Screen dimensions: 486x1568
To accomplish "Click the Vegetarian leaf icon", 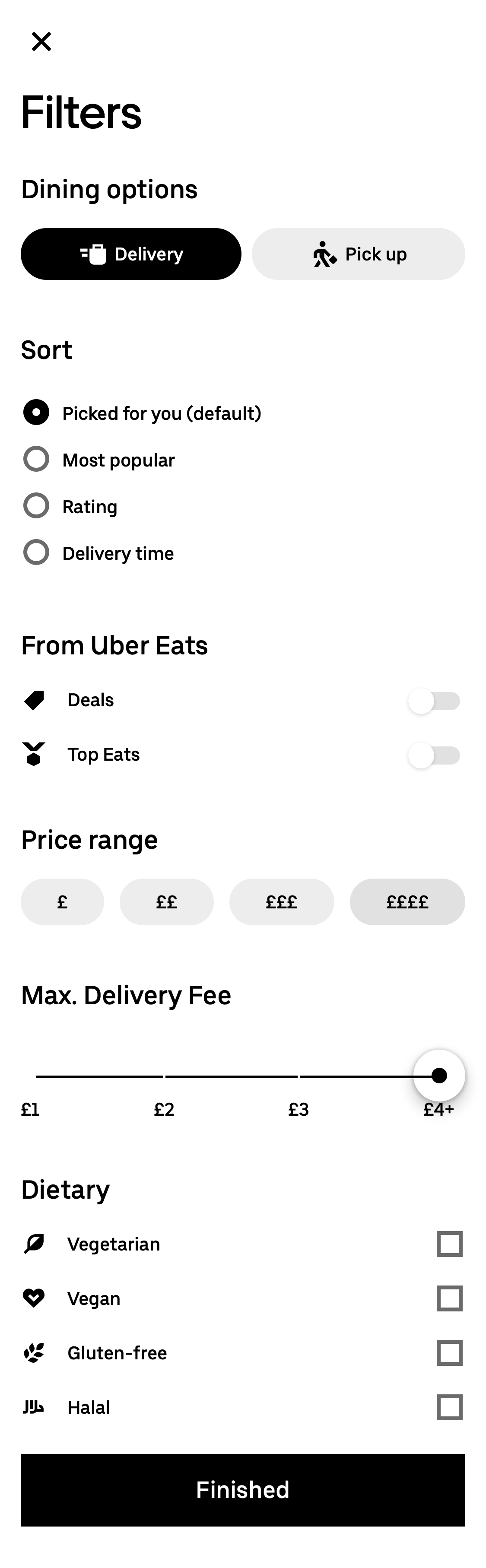I will [x=35, y=1244].
